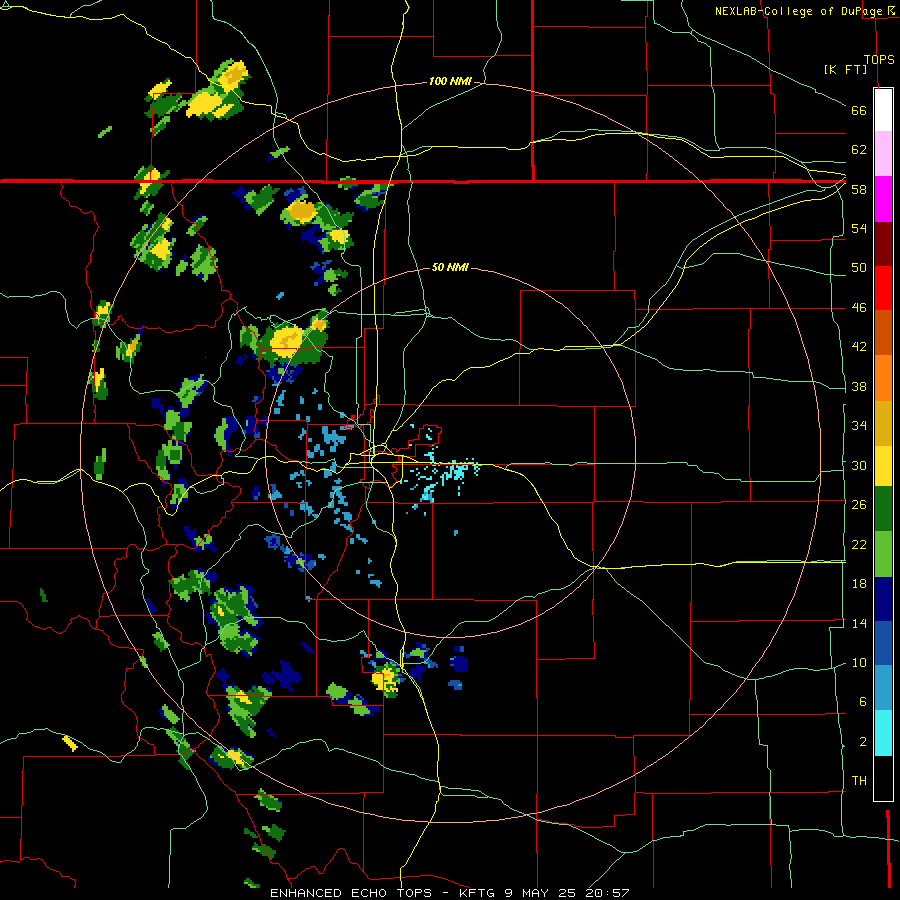Click the legend value '66'
This screenshot has height=900, width=900.
859,110
